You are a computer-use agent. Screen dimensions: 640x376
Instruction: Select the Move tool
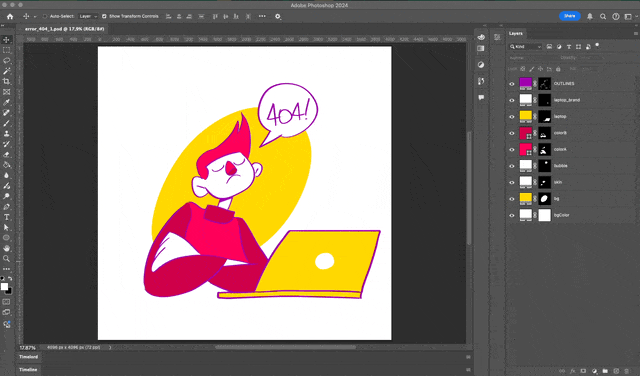pos(7,40)
